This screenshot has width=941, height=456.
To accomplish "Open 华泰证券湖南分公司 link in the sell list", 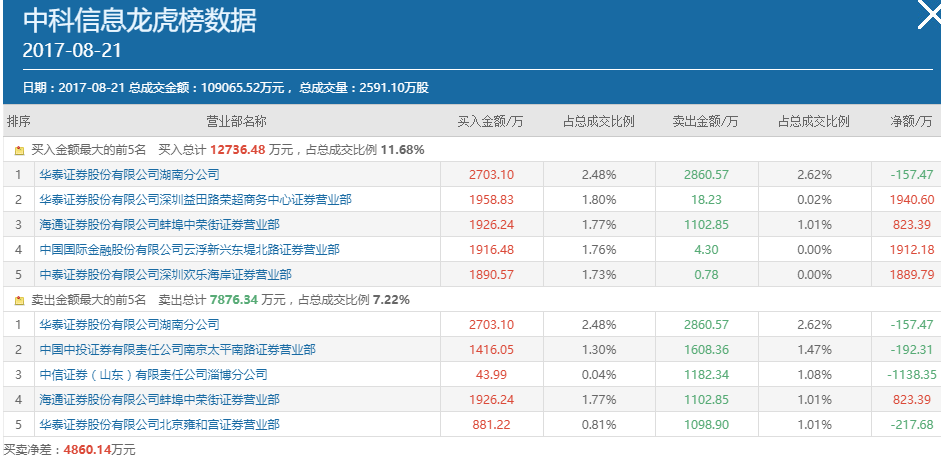I will tap(130, 325).
